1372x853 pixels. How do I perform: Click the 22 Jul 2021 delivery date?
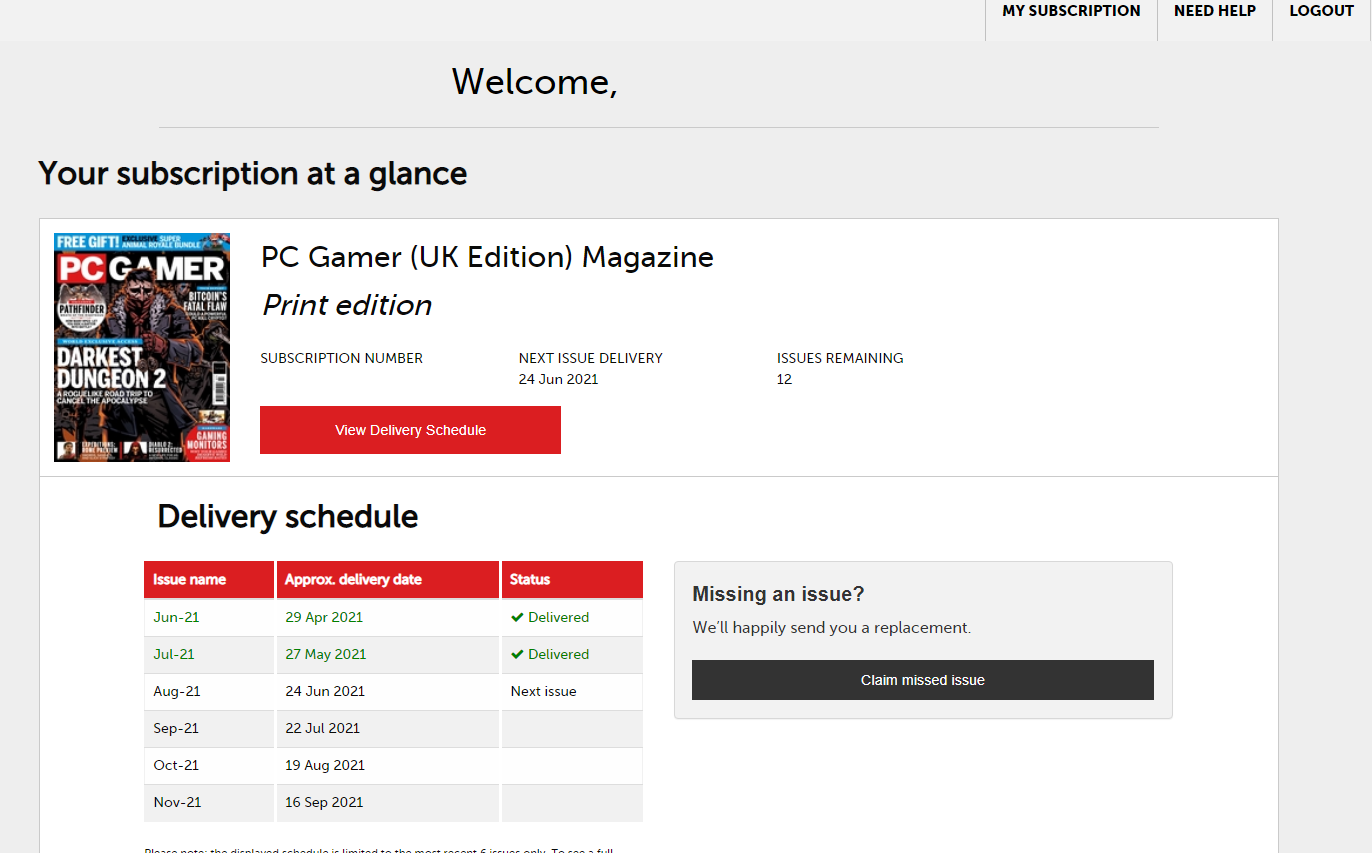tap(322, 728)
